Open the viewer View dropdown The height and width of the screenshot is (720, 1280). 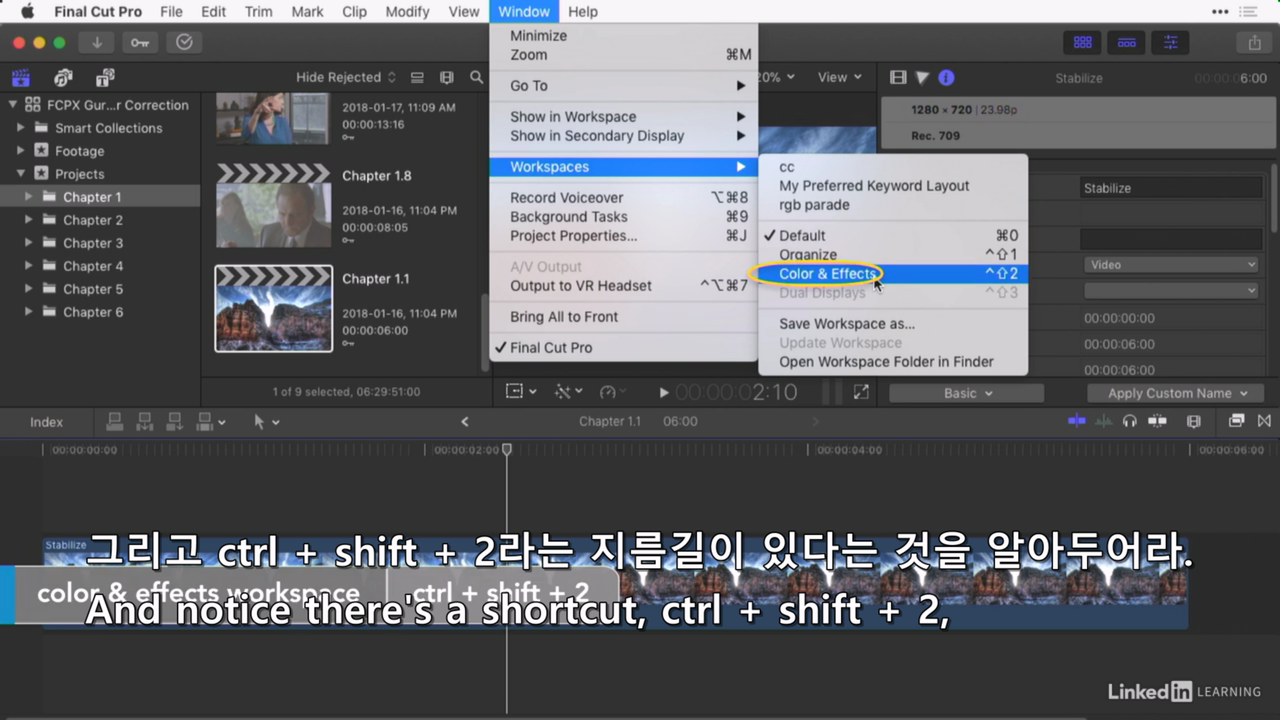tap(838, 77)
